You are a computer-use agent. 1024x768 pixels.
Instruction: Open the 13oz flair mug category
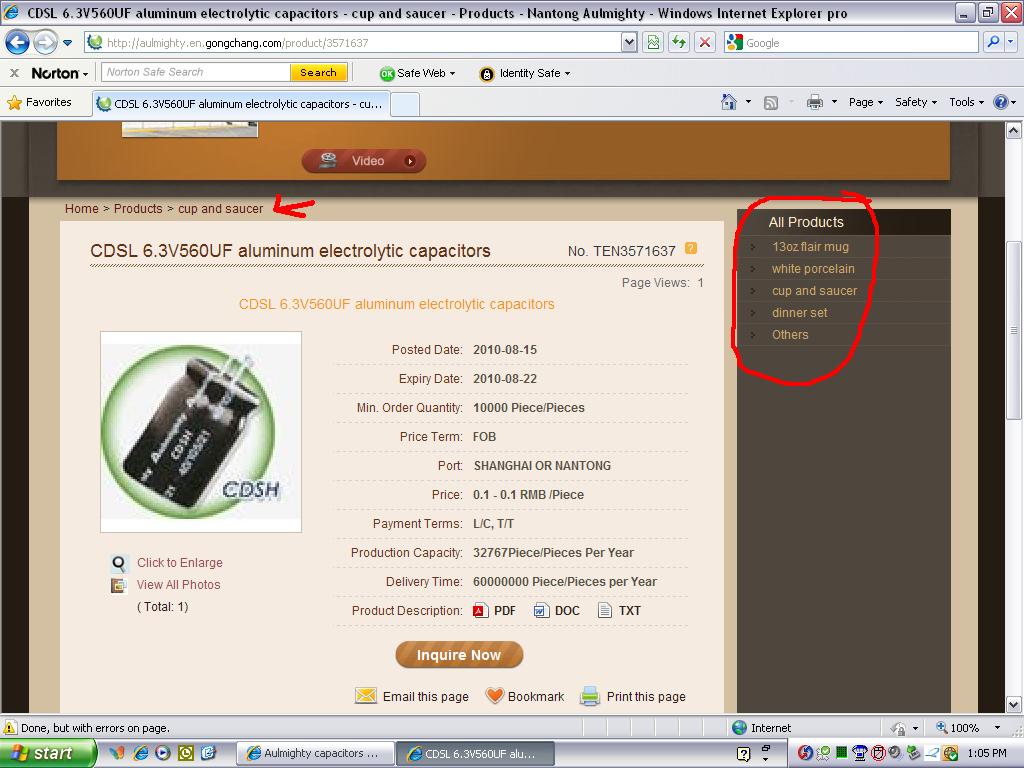click(810, 247)
